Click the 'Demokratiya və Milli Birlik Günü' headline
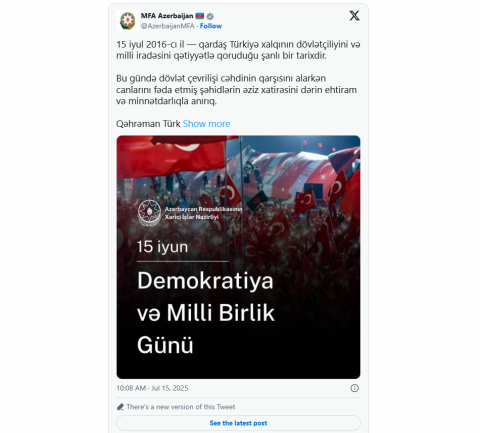The image size is (480, 433). point(206,313)
